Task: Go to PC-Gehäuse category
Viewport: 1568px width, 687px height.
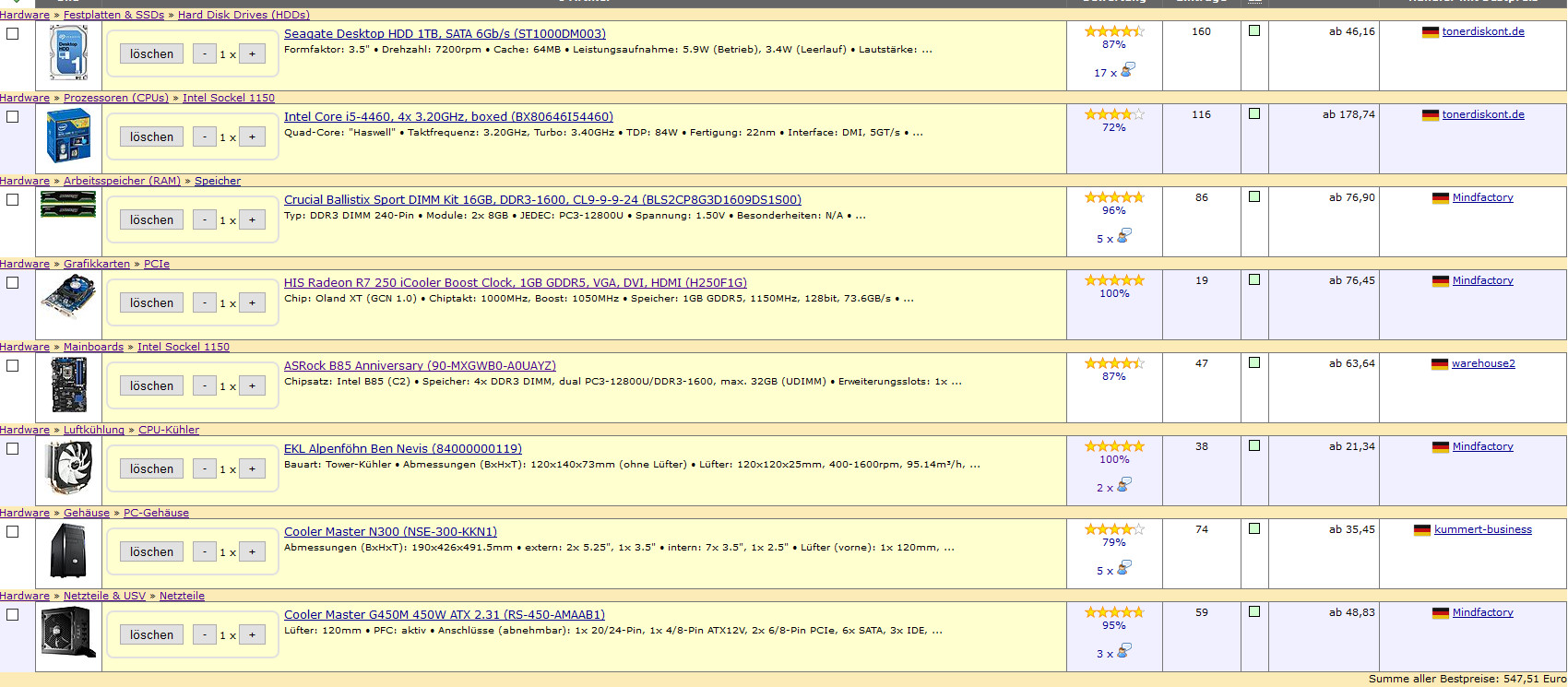Action: coord(156,513)
